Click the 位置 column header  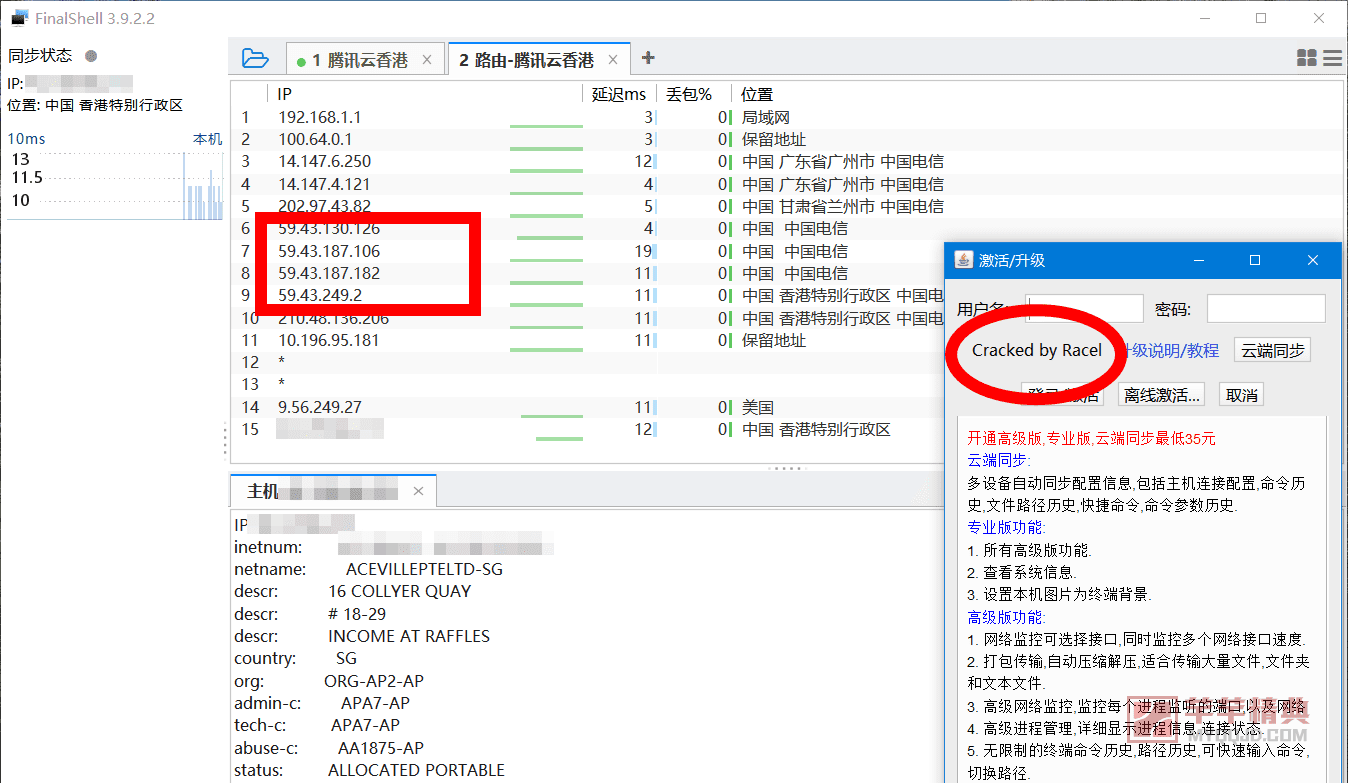[x=757, y=94]
